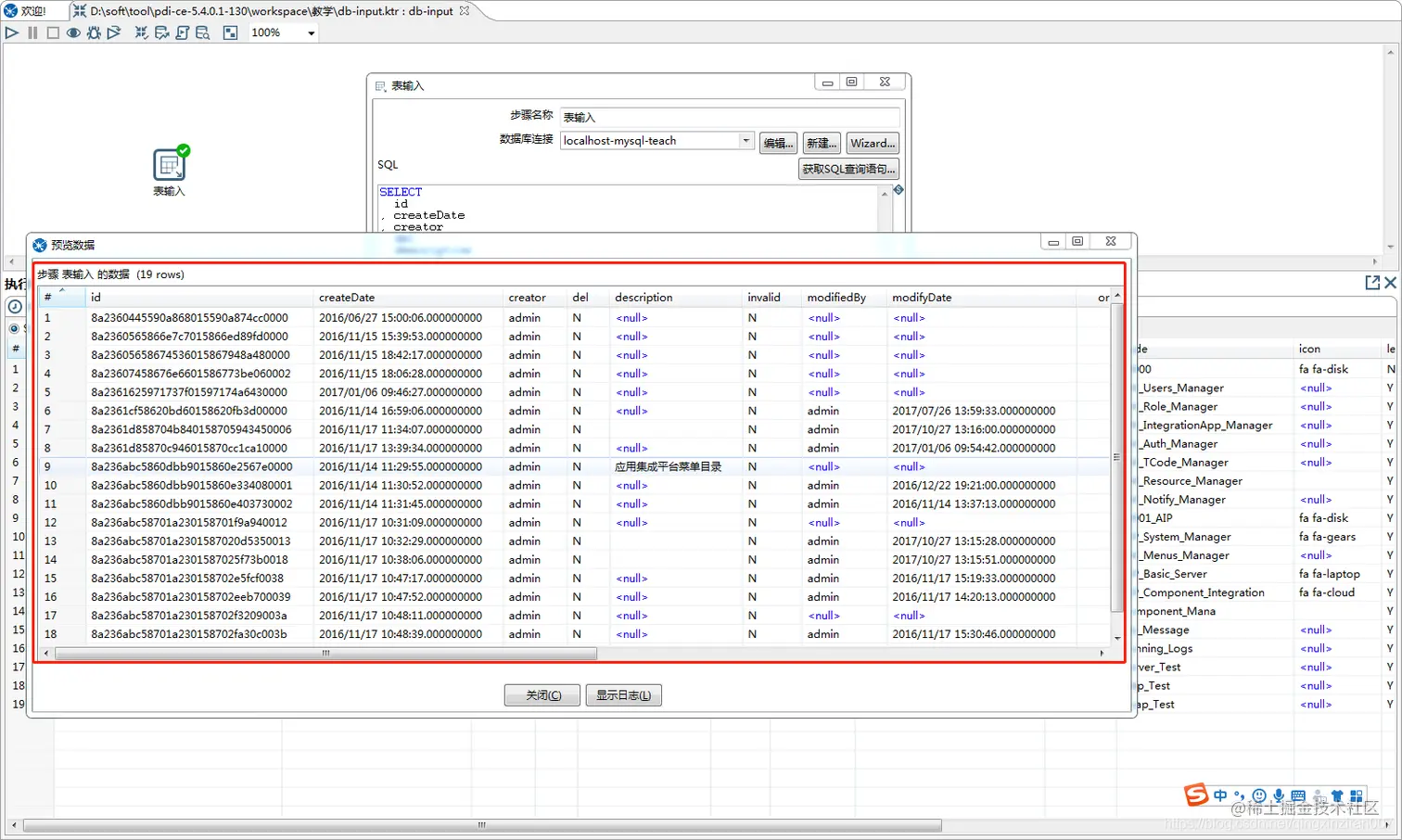The height and width of the screenshot is (840, 1402).
Task: Focus the 步骤名称 input field
Action: (x=730, y=117)
